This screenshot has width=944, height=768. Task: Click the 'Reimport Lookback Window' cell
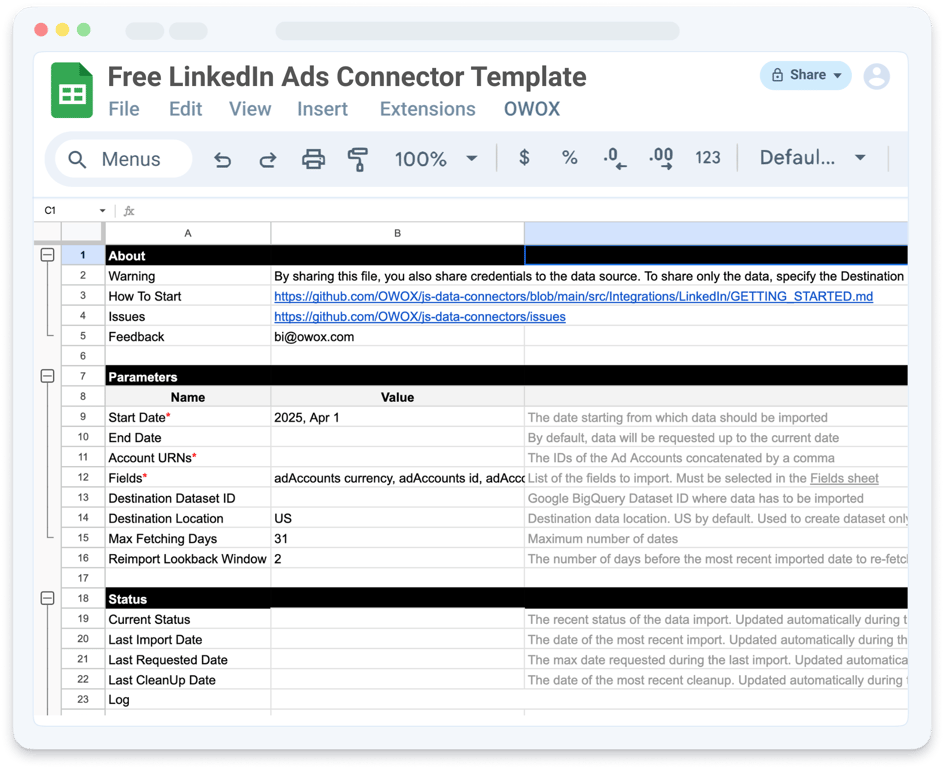coord(188,559)
